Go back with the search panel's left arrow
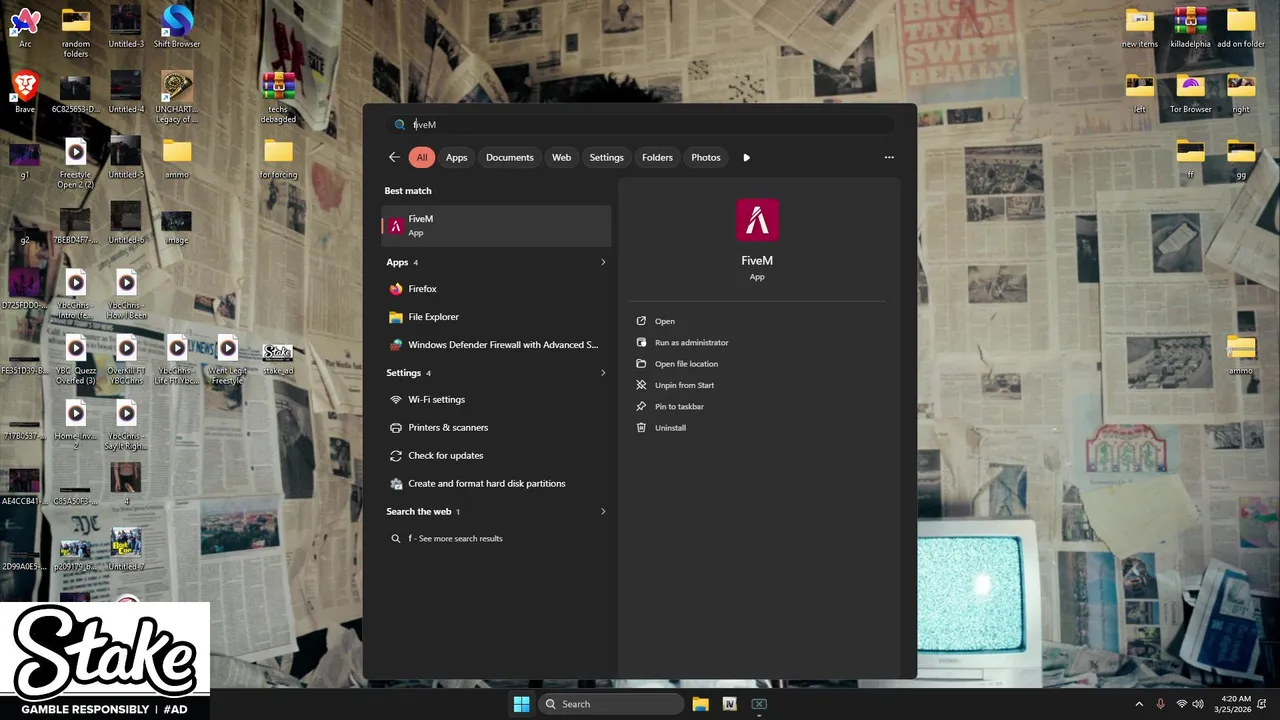 point(394,157)
